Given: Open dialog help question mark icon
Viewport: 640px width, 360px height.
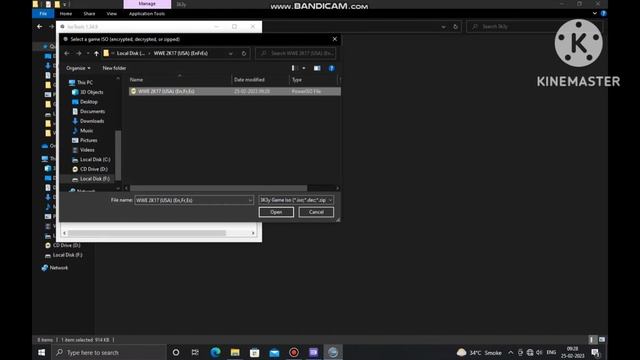Looking at the screenshot, I should coord(331,68).
